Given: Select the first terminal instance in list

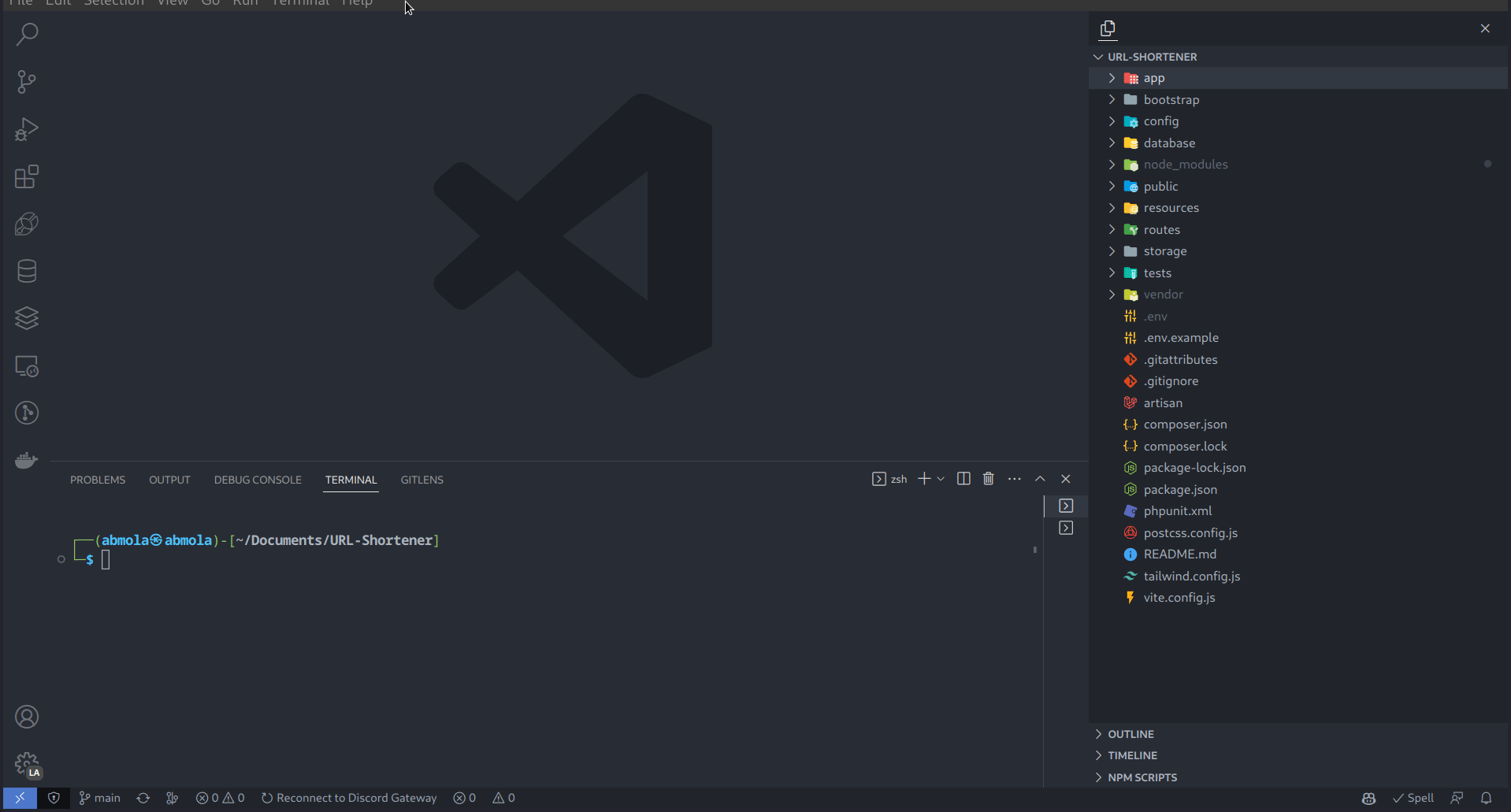Looking at the screenshot, I should click(x=1066, y=506).
